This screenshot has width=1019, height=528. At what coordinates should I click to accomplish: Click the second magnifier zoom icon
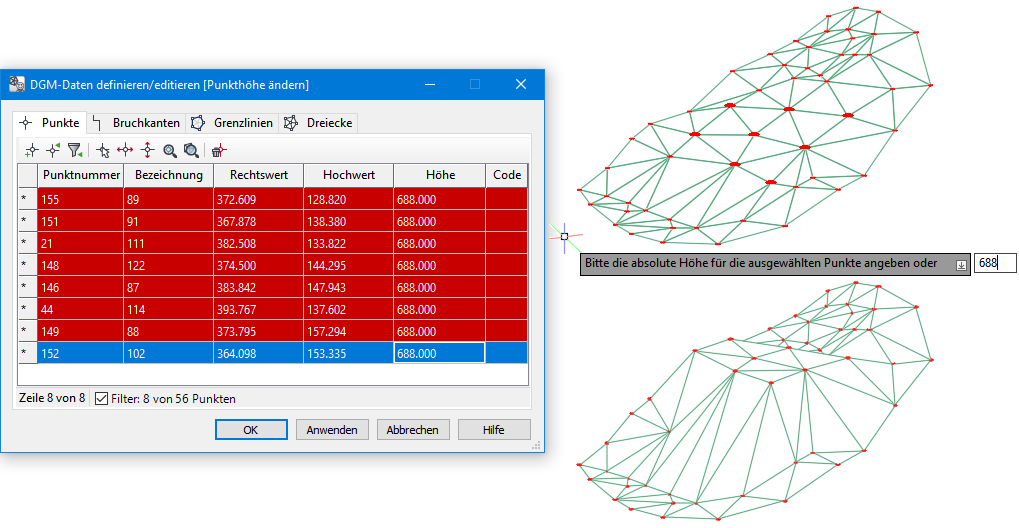pos(191,150)
